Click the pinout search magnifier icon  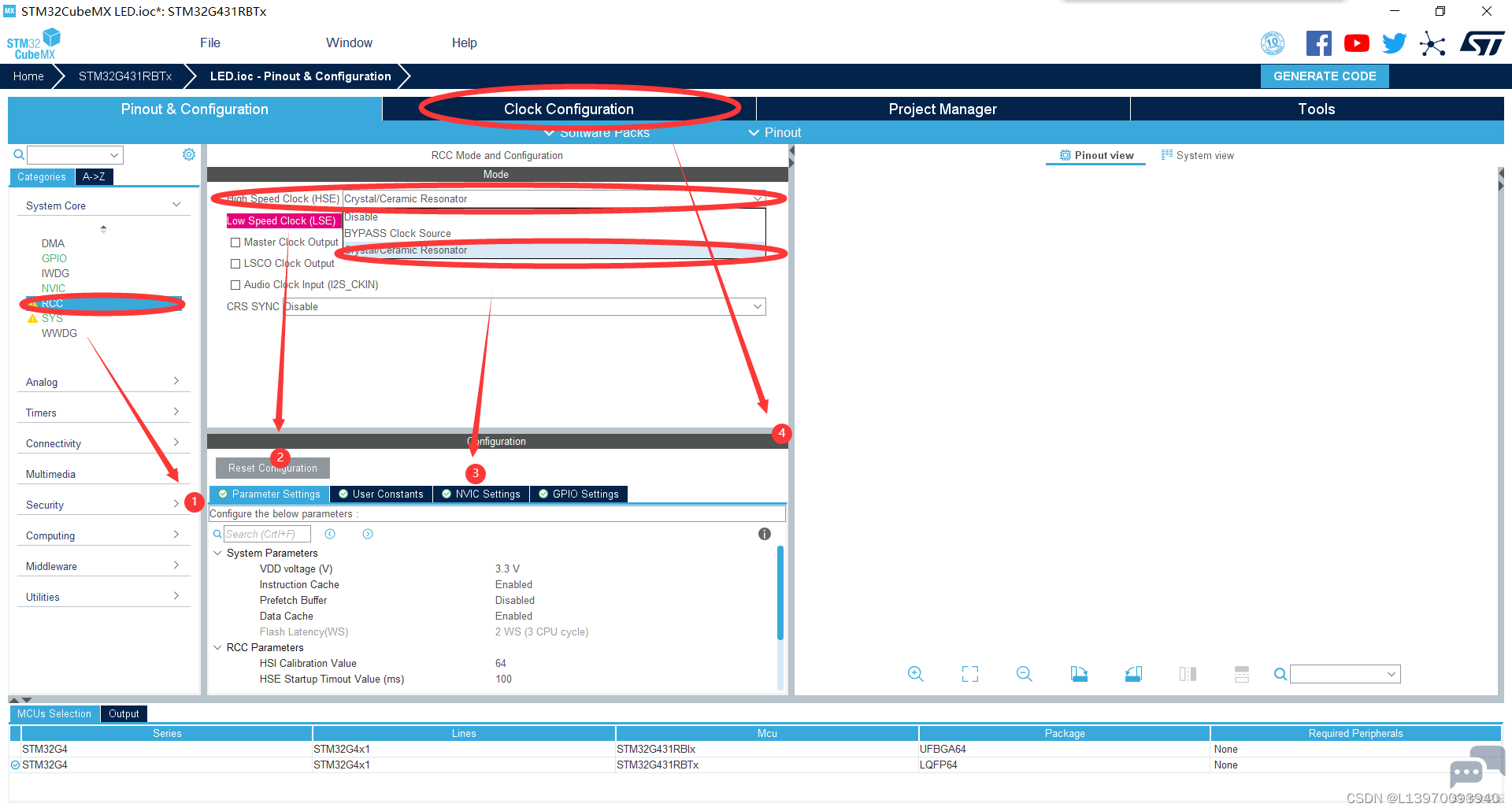pyautogui.click(x=1280, y=674)
